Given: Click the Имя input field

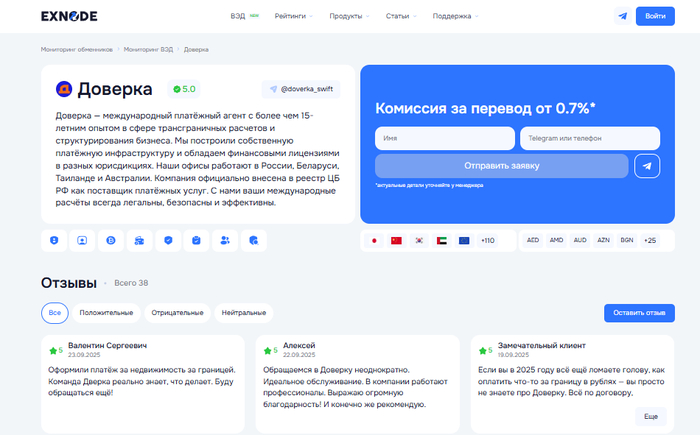Looking at the screenshot, I should [x=444, y=138].
